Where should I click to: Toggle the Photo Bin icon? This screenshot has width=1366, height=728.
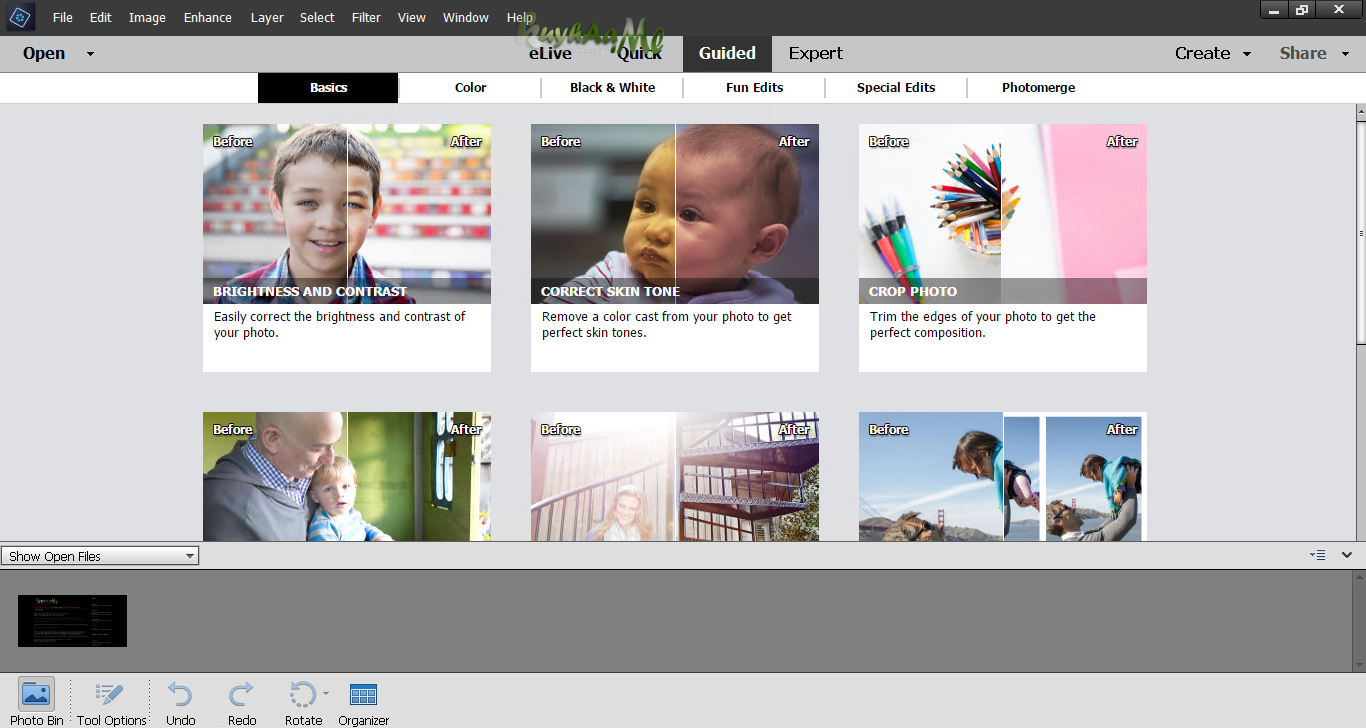click(x=36, y=694)
